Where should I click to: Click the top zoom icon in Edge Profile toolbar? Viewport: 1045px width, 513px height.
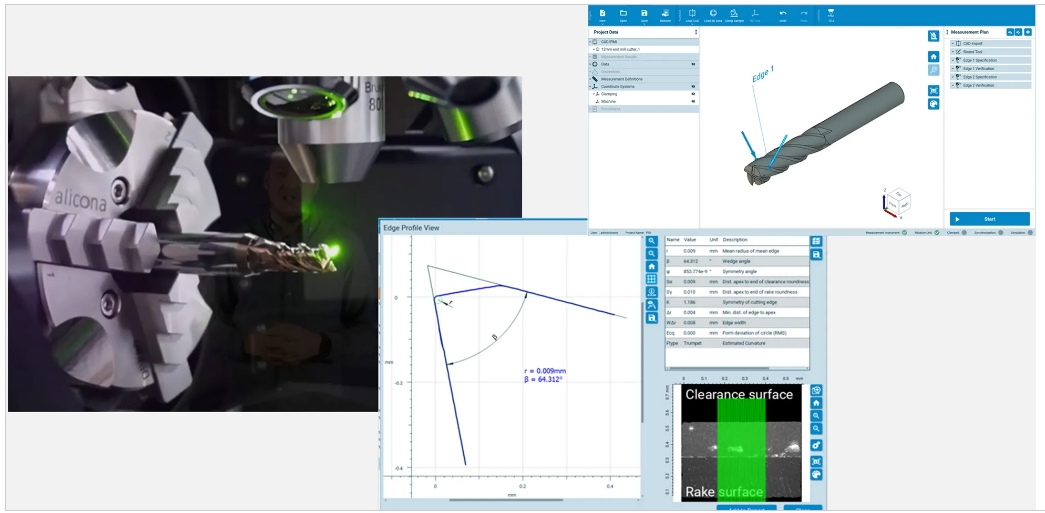652,241
